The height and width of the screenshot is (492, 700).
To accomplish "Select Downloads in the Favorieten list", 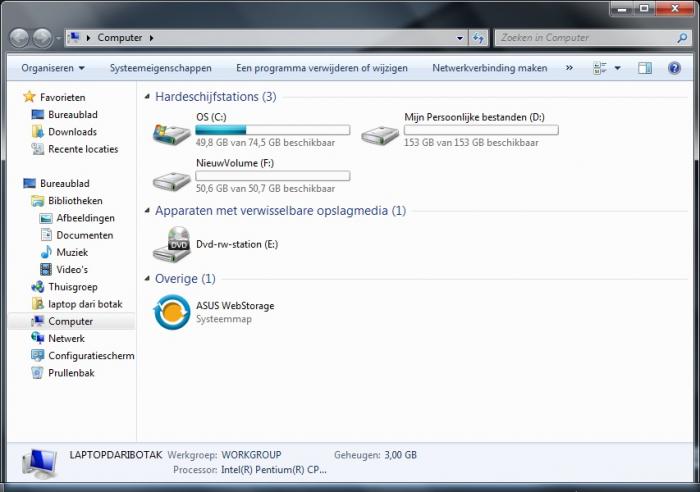I will pos(72,132).
